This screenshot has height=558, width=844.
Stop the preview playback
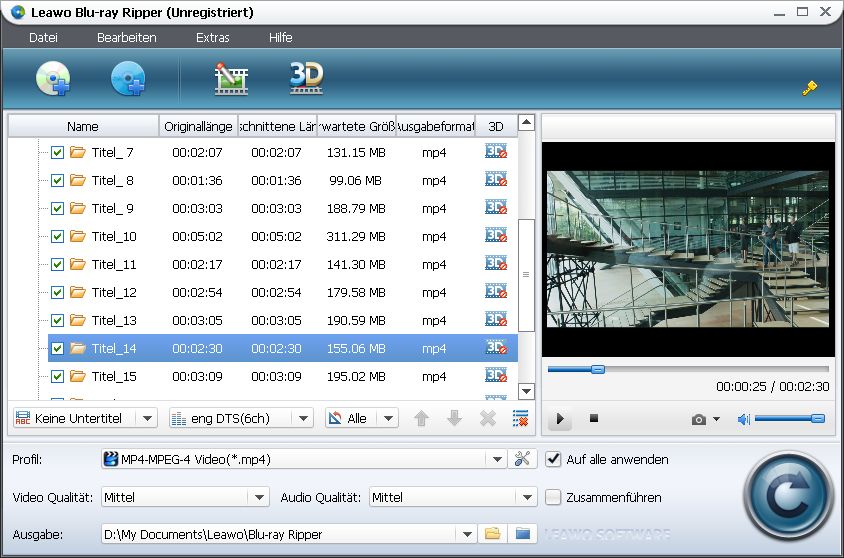[x=594, y=418]
